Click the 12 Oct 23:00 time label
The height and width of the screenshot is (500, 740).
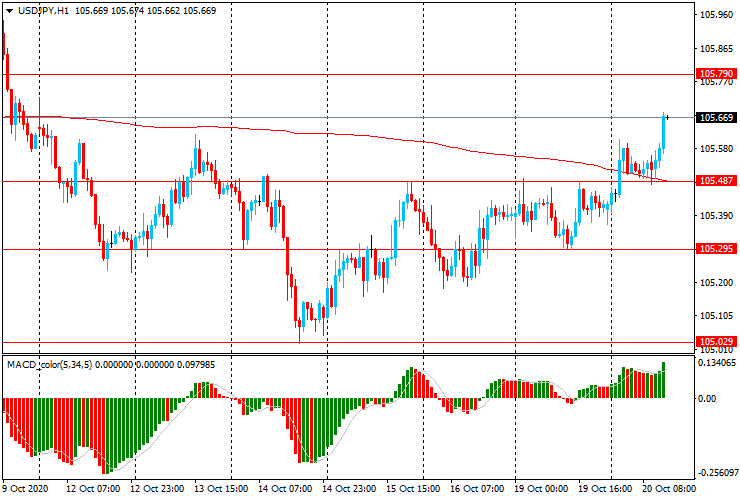click(x=157, y=488)
